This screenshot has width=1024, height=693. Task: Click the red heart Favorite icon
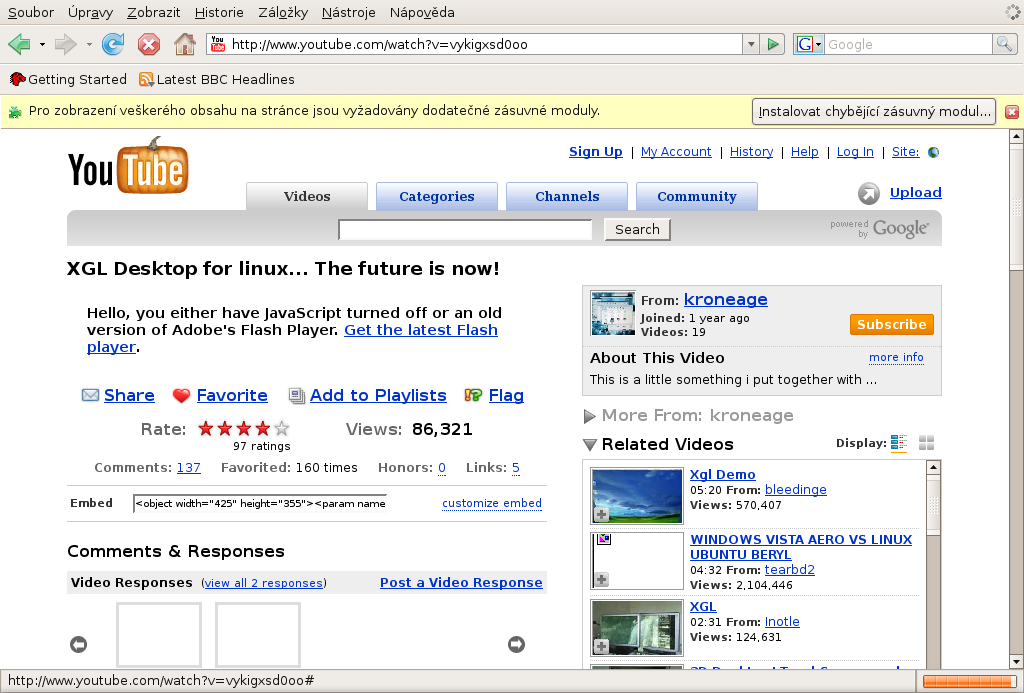(x=181, y=395)
